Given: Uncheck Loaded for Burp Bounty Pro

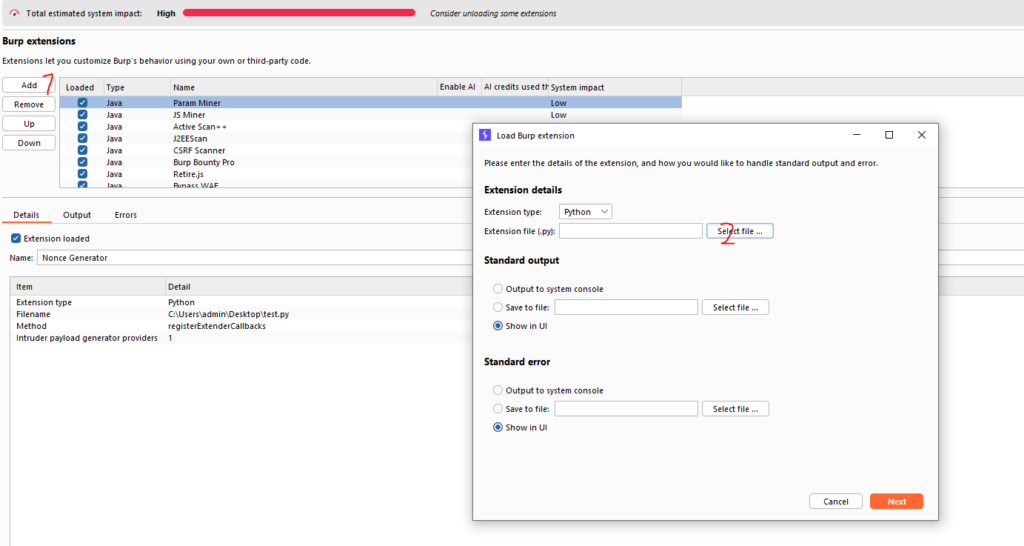Looking at the screenshot, I should pyautogui.click(x=82, y=161).
